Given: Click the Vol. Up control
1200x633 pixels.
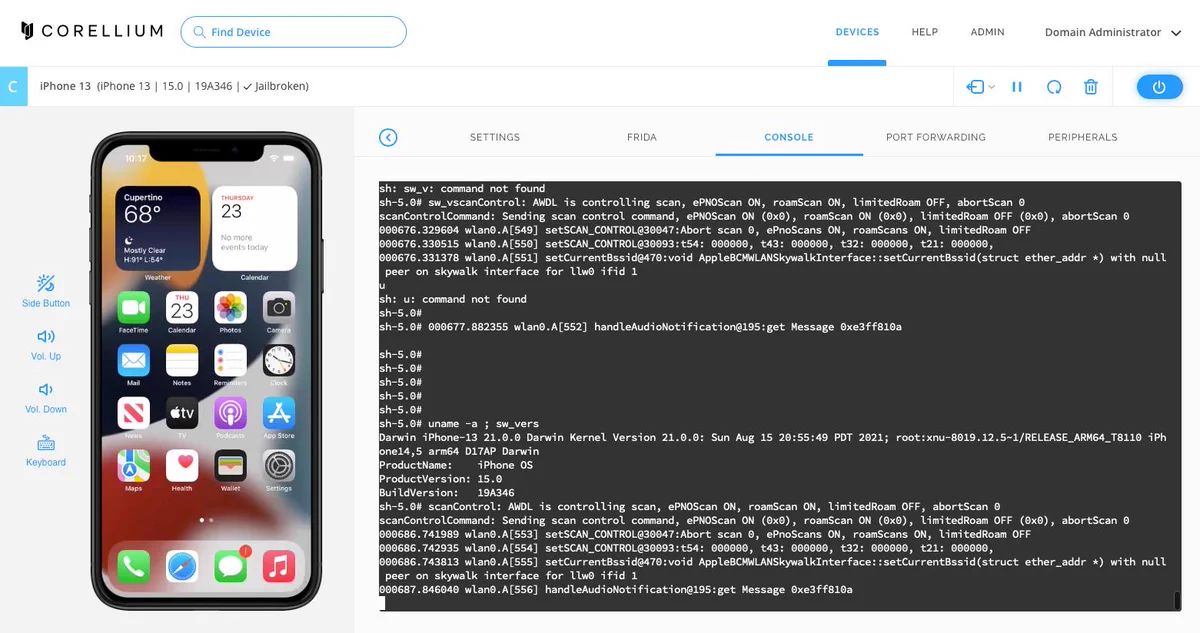Looking at the screenshot, I should pos(46,344).
